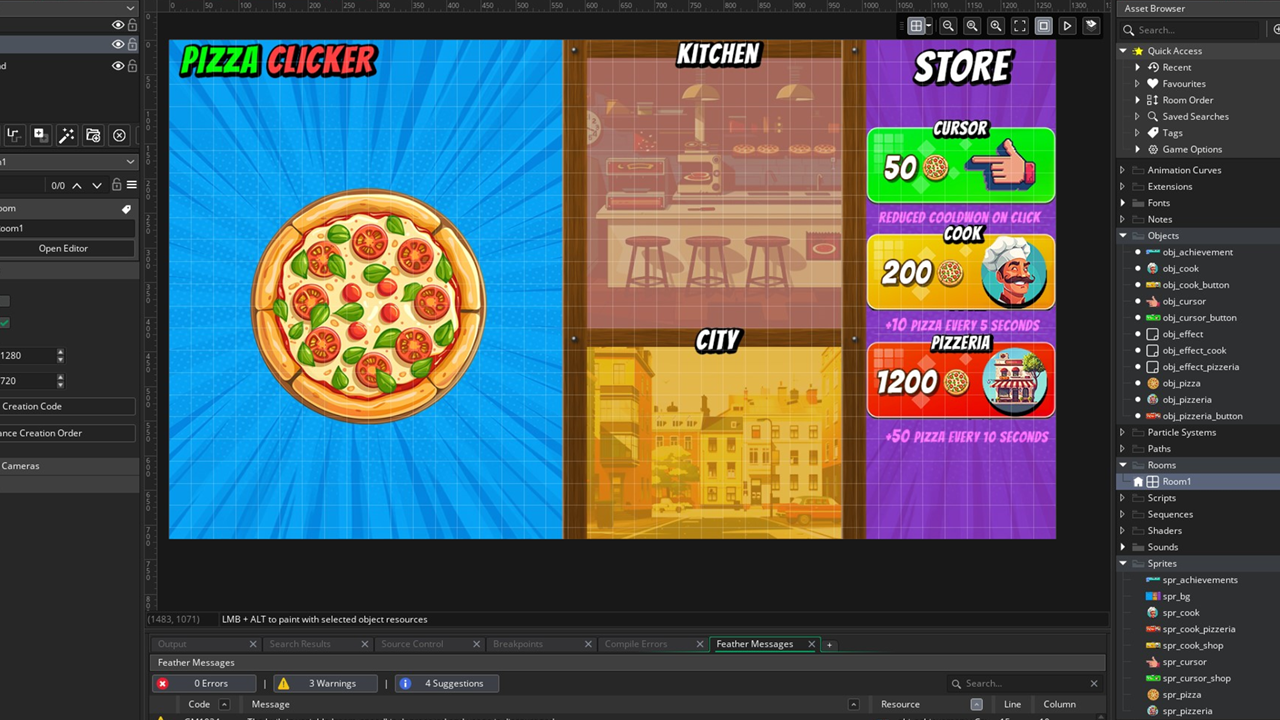Screen dimensions: 1280x720
Task: Zoom in on the room canvas
Action: (996, 25)
